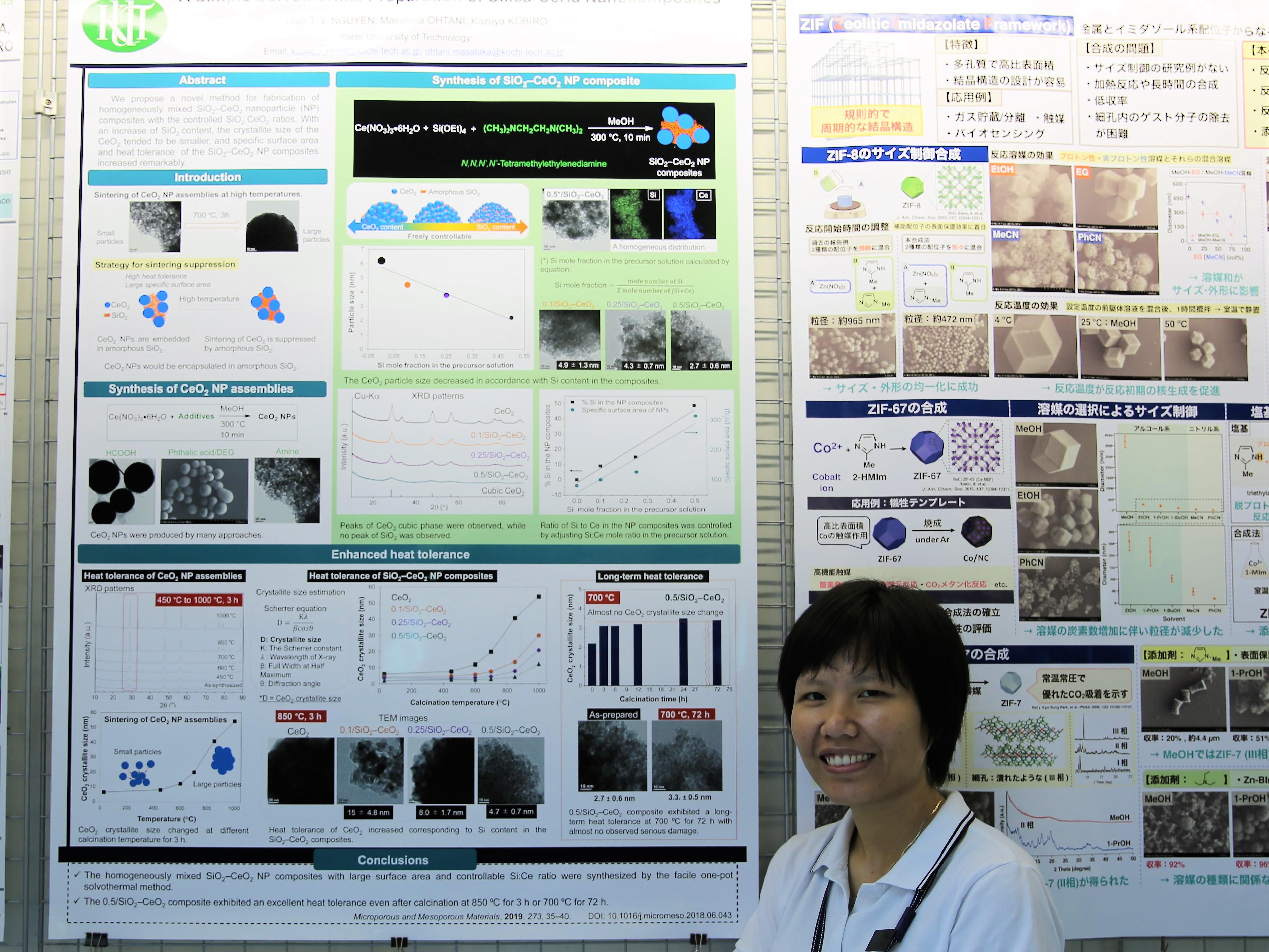Viewport: 1269px width, 952px height.
Task: Click the blue Ce elemental map image
Action: (690, 214)
